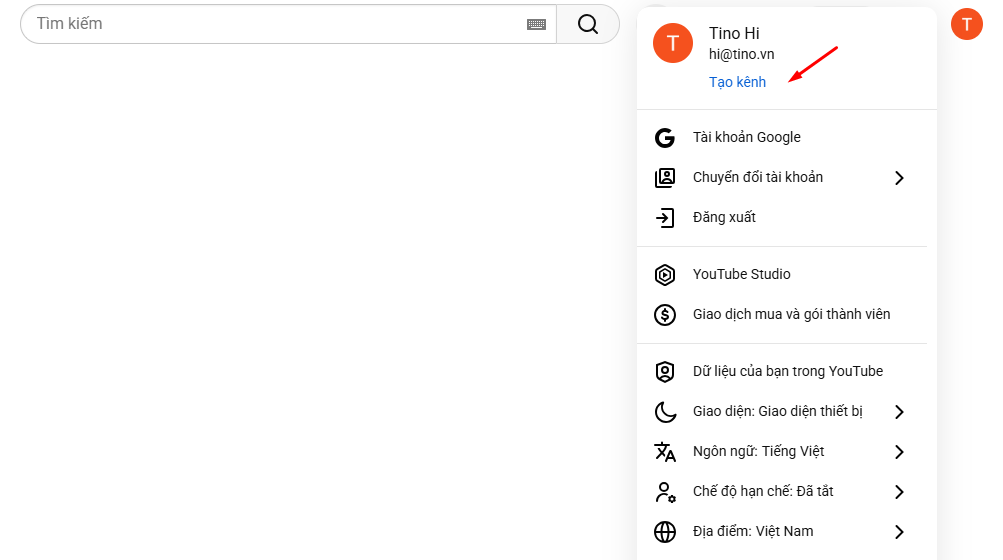
Task: Click the globe location icon
Action: coord(665,532)
